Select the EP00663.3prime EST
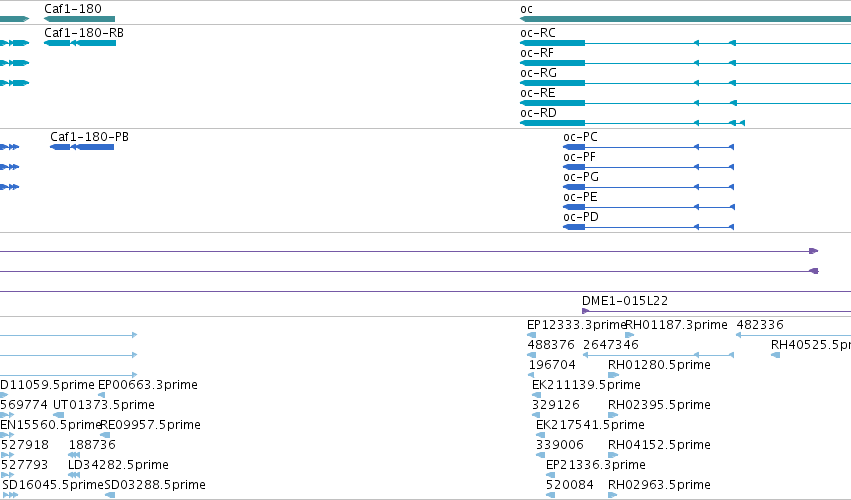 tap(148, 385)
